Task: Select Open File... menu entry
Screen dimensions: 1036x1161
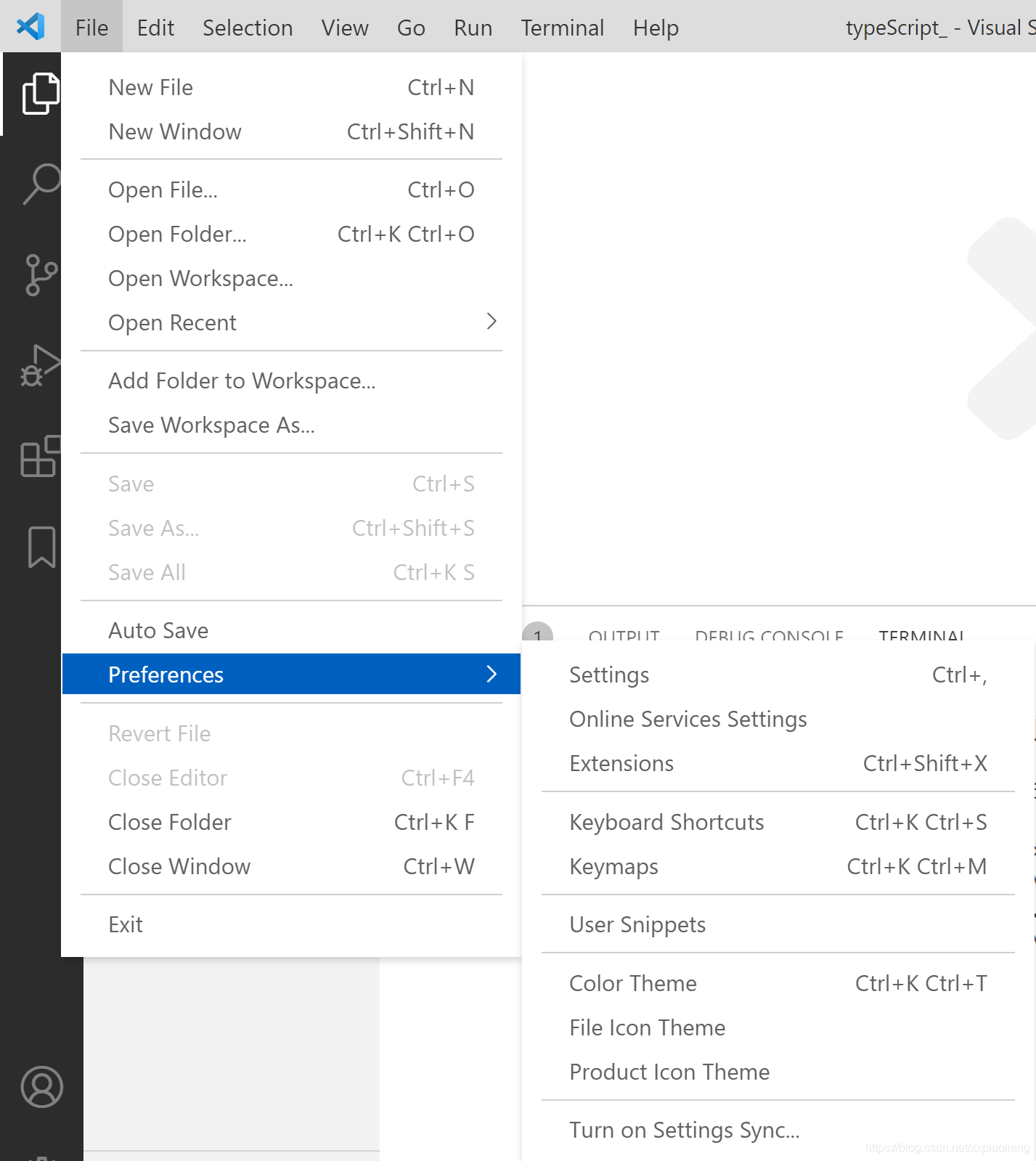Action: (291, 190)
